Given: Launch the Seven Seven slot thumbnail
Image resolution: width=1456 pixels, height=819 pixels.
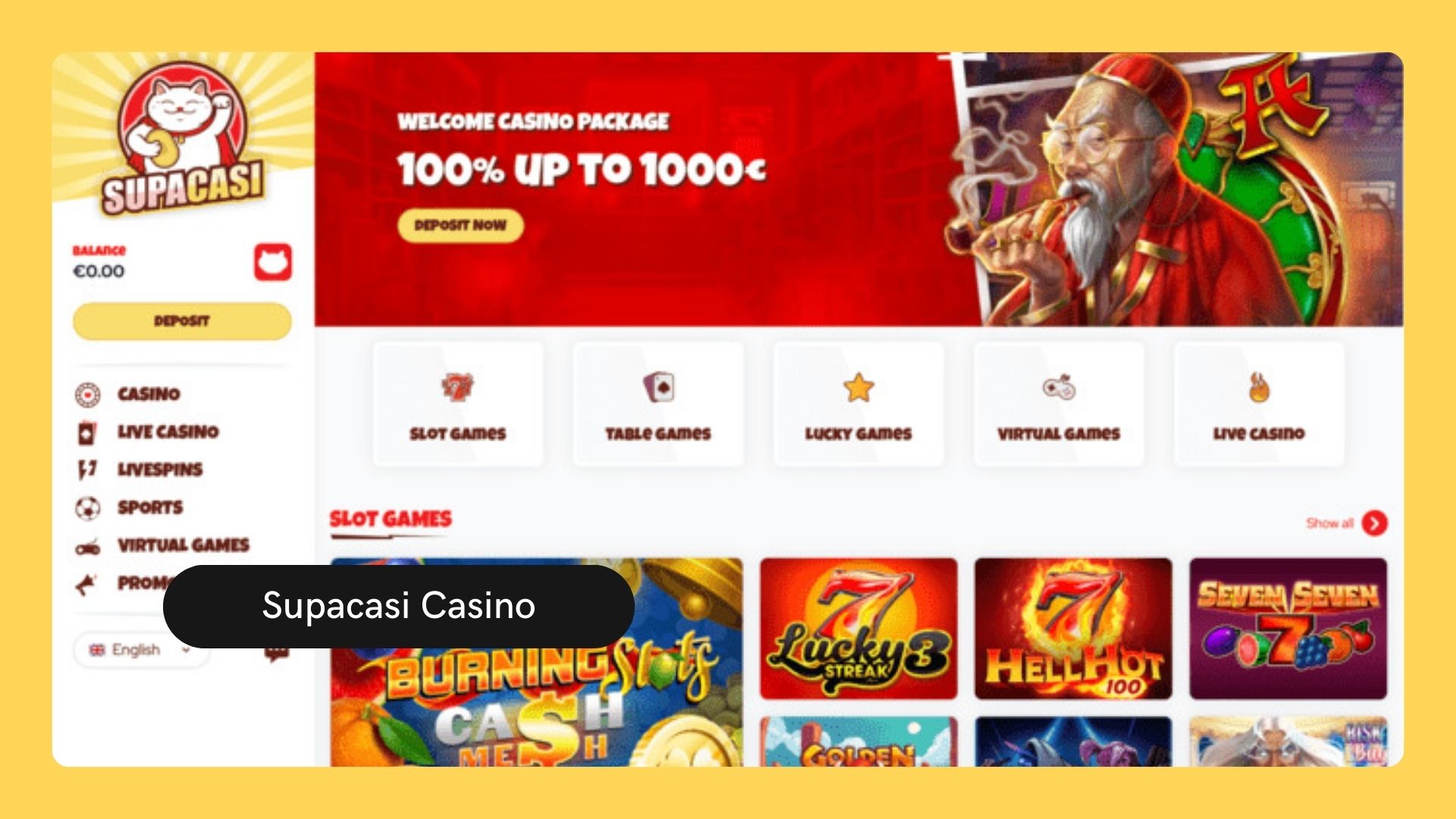Looking at the screenshot, I should 1288,629.
